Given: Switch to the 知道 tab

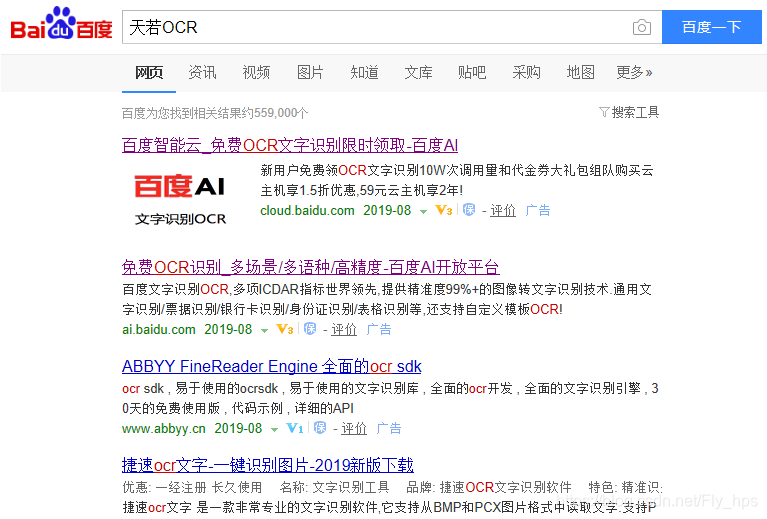Looking at the screenshot, I should 364,72.
